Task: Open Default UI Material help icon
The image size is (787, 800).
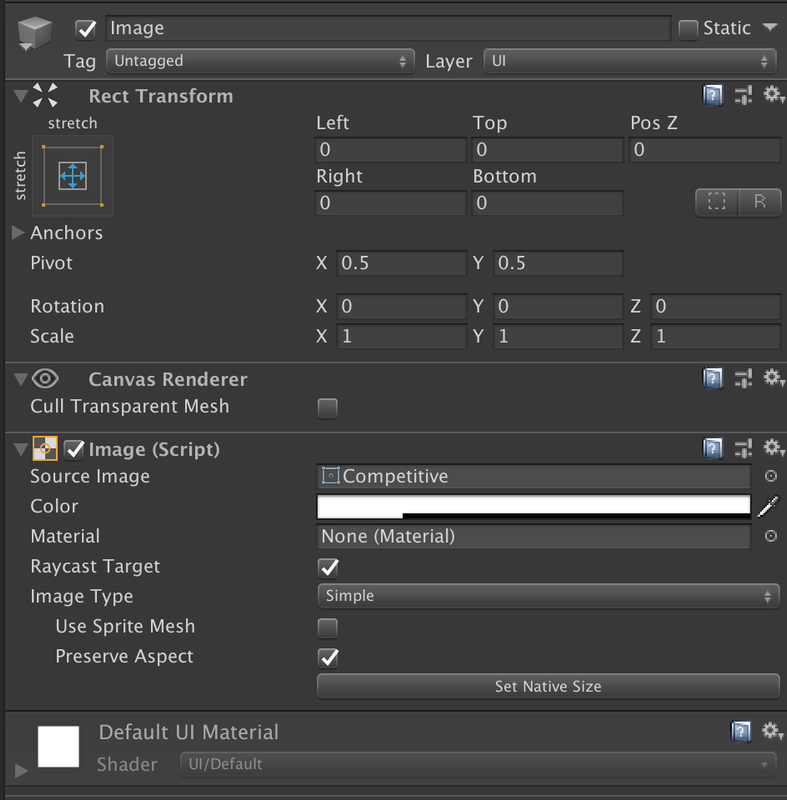Action: tap(741, 731)
